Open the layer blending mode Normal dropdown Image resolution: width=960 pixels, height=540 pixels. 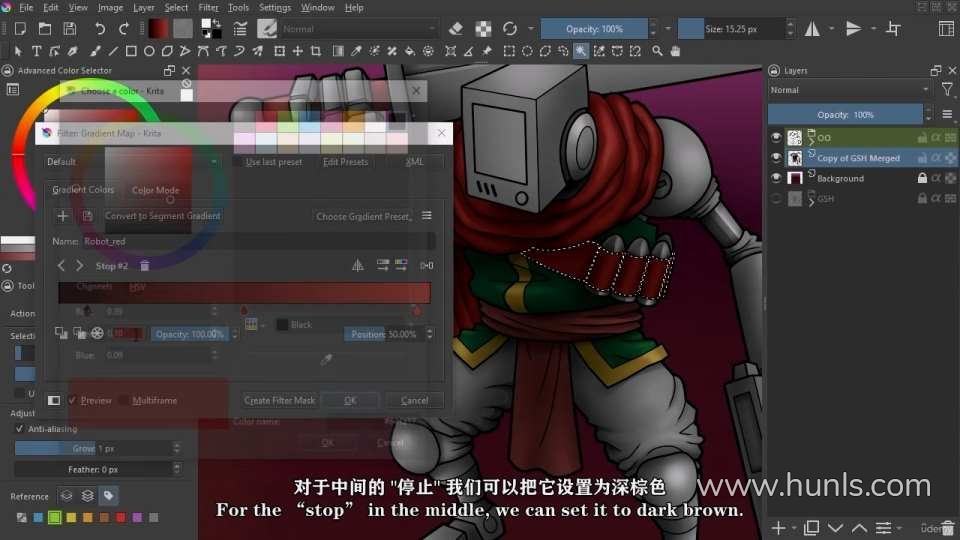click(x=848, y=90)
